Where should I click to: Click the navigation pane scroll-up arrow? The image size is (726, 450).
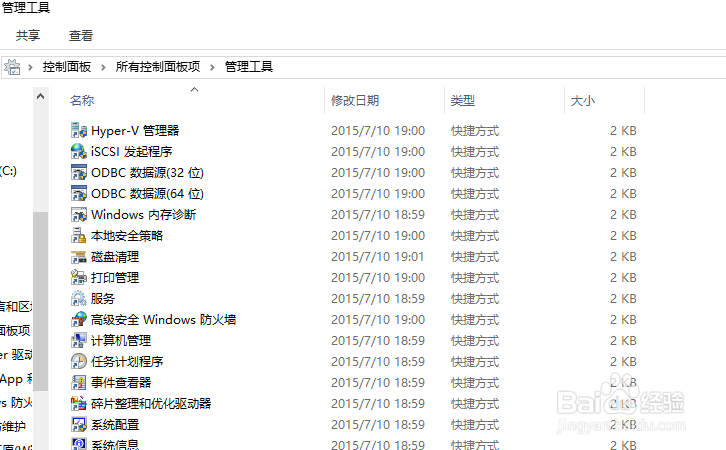point(41,96)
